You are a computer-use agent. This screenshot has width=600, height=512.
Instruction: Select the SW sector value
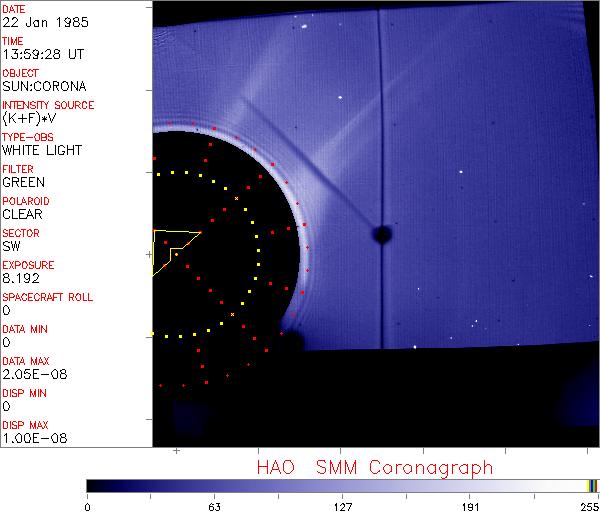[x=12, y=246]
